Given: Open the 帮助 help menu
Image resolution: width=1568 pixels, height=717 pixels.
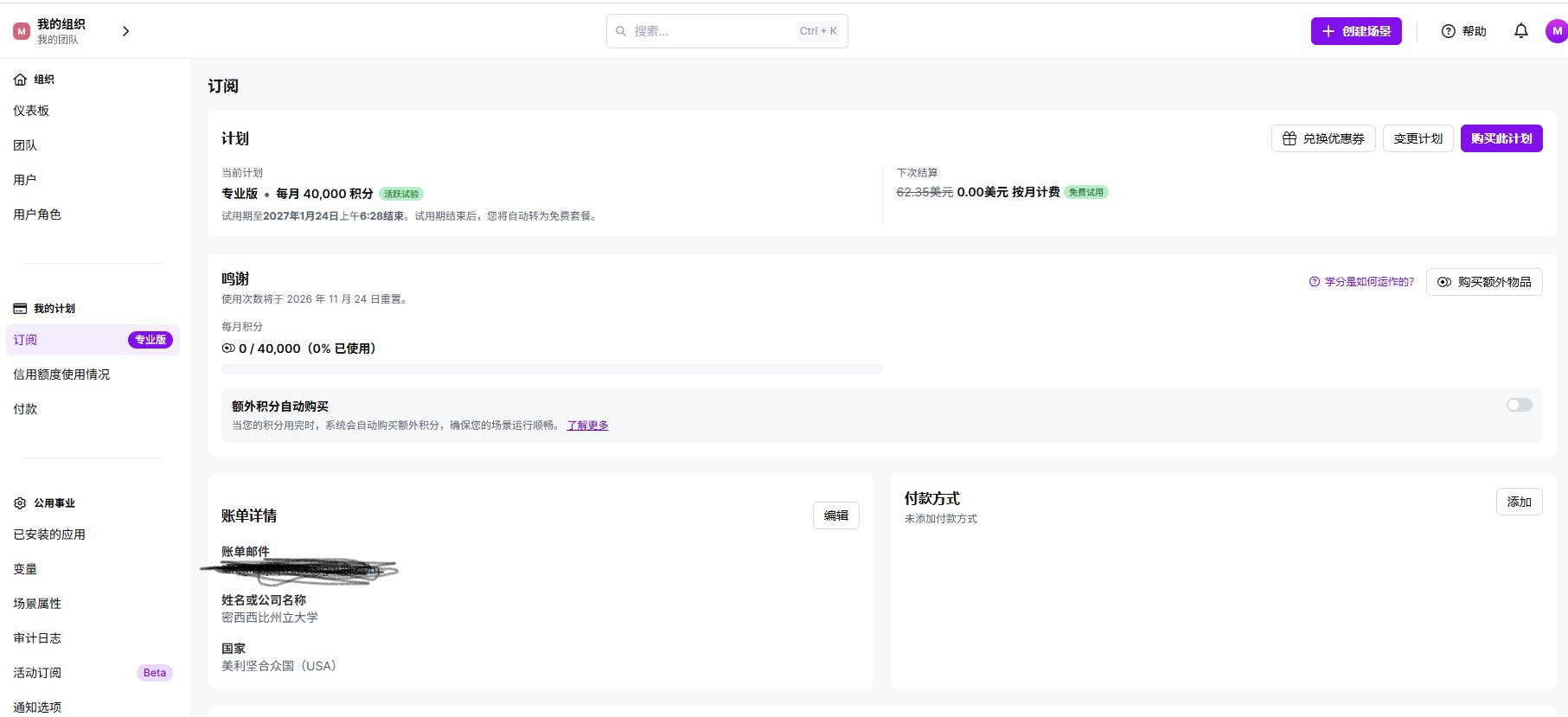Looking at the screenshot, I should point(1463,31).
